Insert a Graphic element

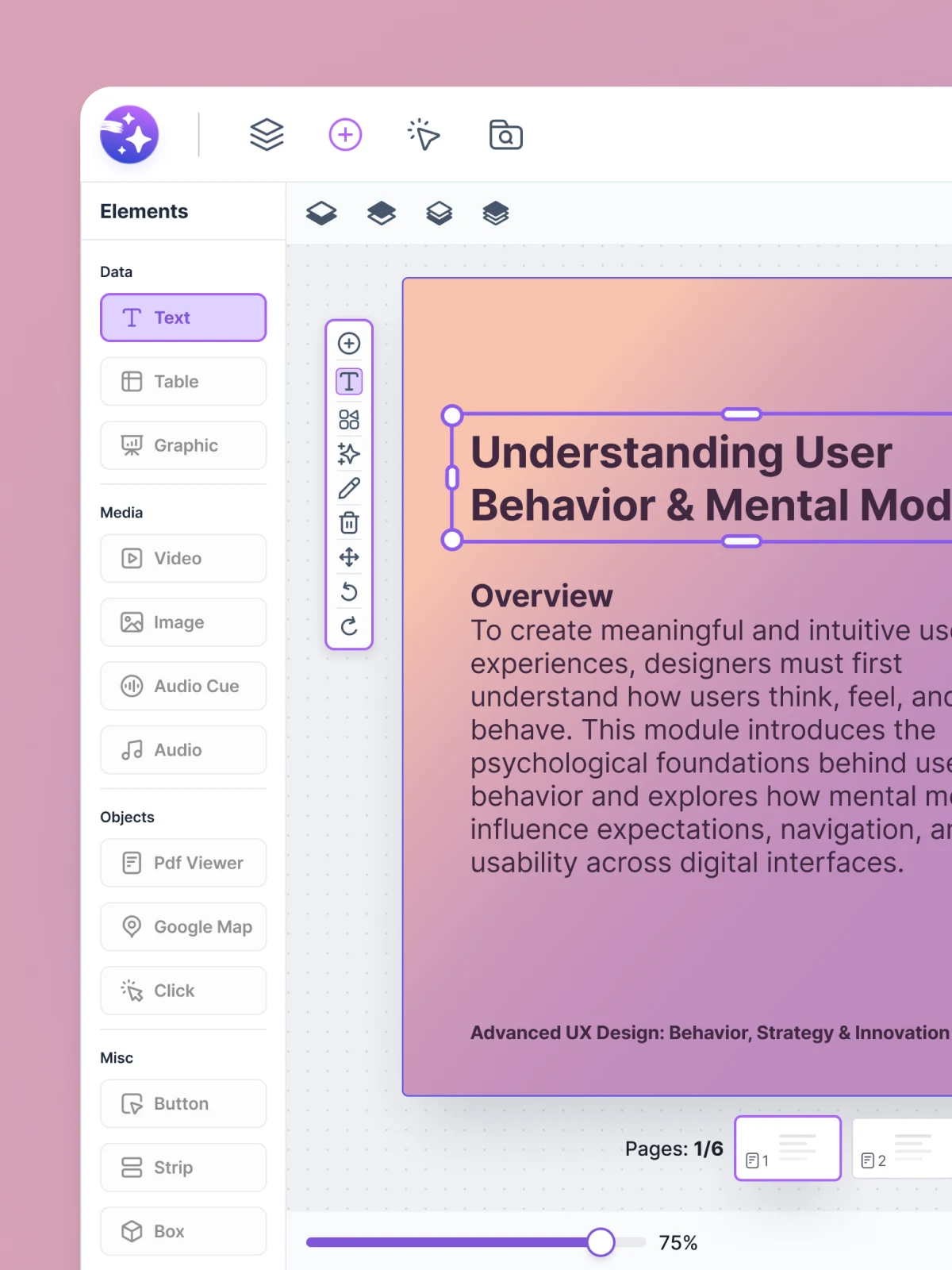(x=183, y=445)
